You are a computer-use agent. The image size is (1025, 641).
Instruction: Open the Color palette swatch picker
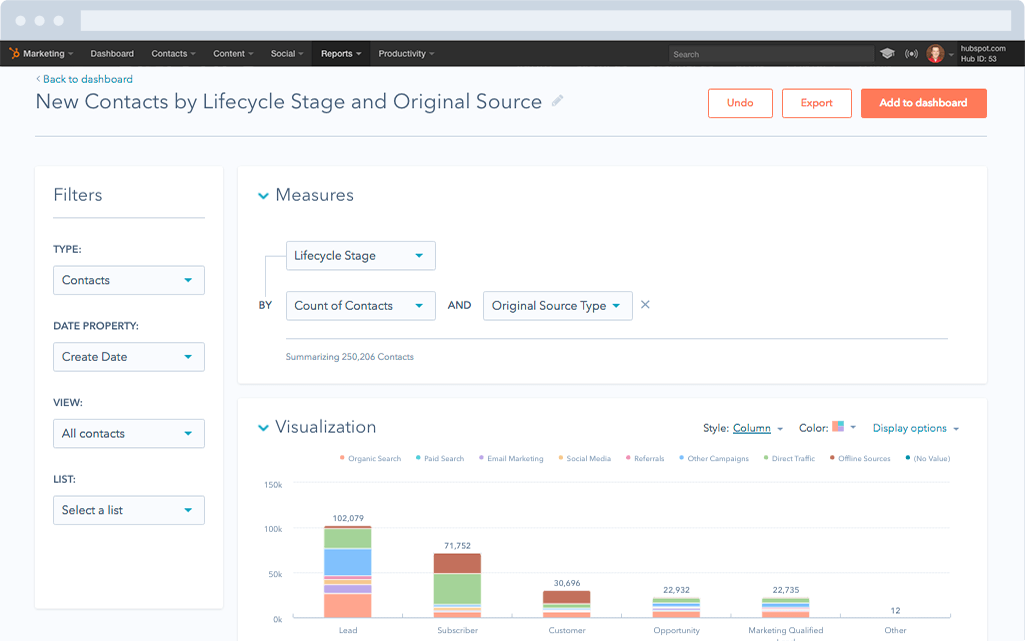point(843,427)
